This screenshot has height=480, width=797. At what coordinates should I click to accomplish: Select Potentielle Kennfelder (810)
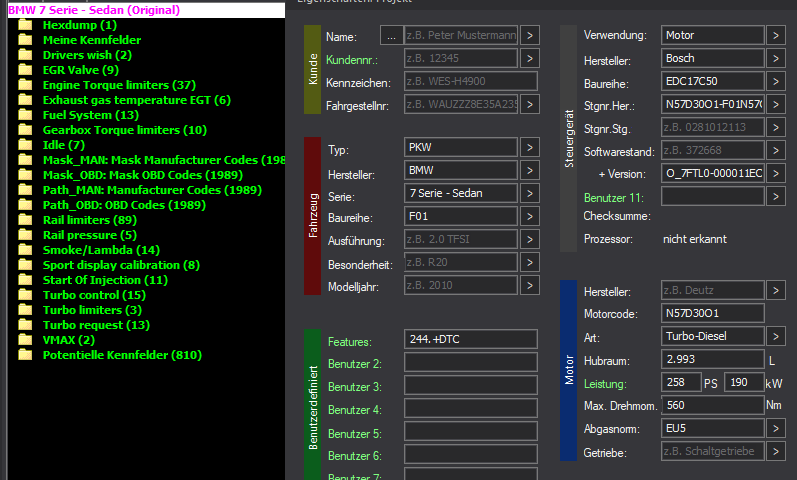click(122, 355)
